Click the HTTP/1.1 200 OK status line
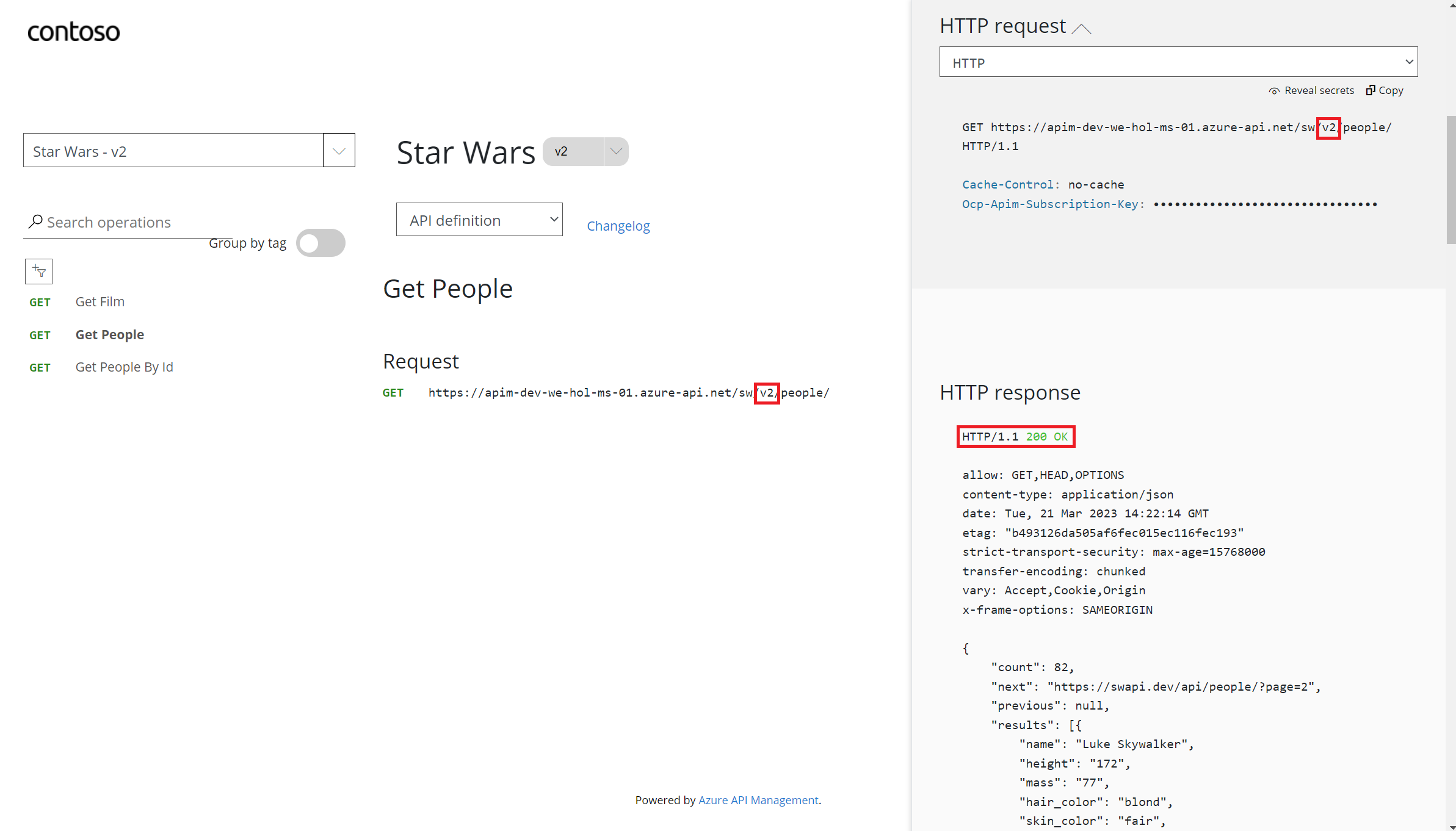Viewport: 1456px width, 831px height. click(1015, 436)
